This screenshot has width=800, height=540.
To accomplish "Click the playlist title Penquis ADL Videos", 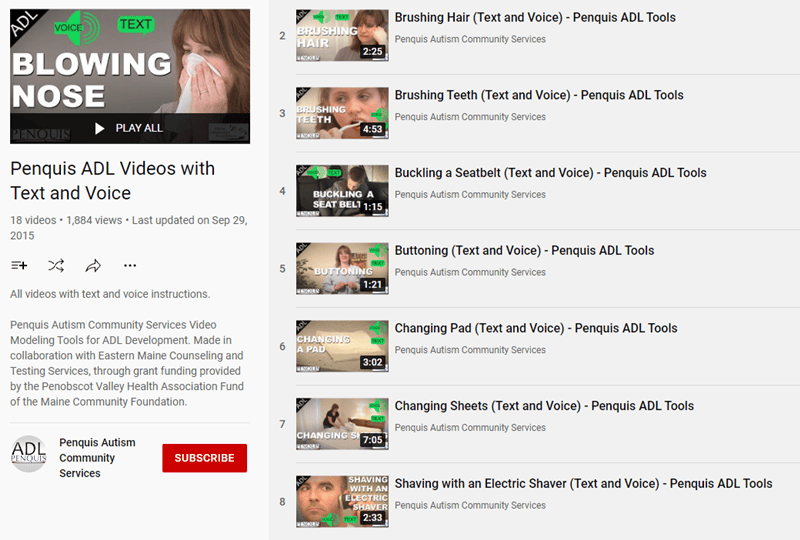I will click(113, 181).
